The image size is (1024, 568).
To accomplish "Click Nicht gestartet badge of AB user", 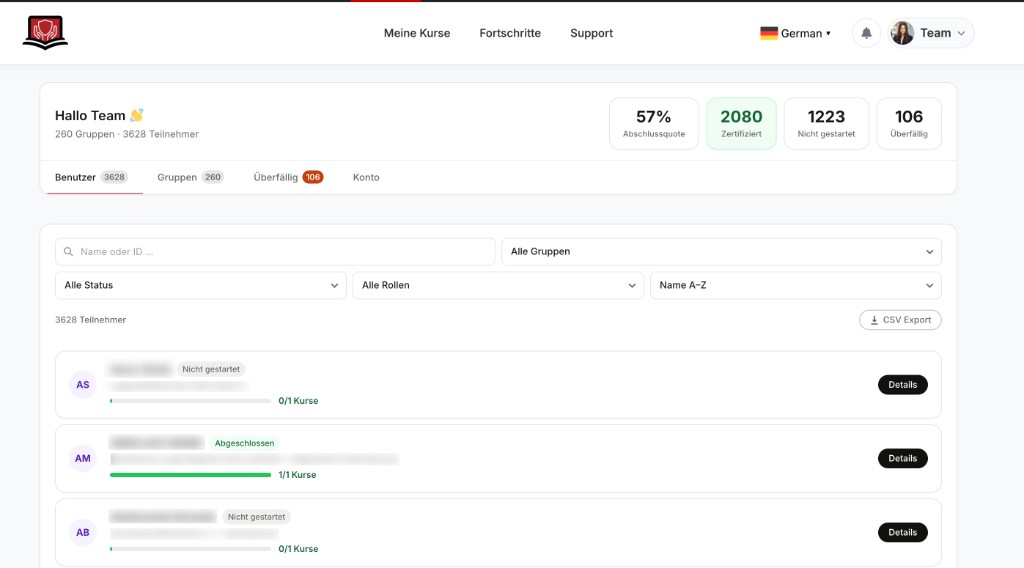I will (x=256, y=516).
